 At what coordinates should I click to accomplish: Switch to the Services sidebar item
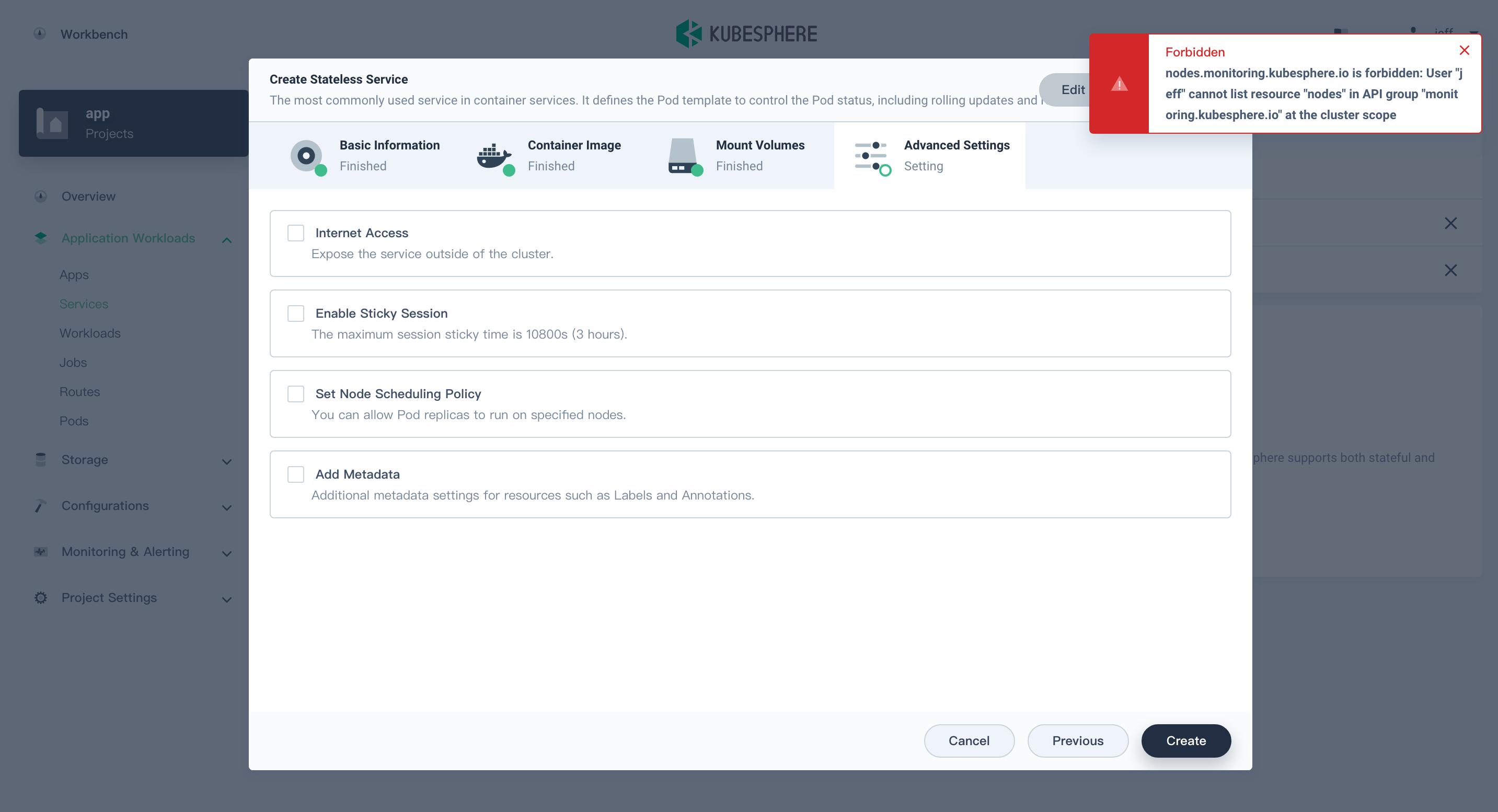click(84, 304)
